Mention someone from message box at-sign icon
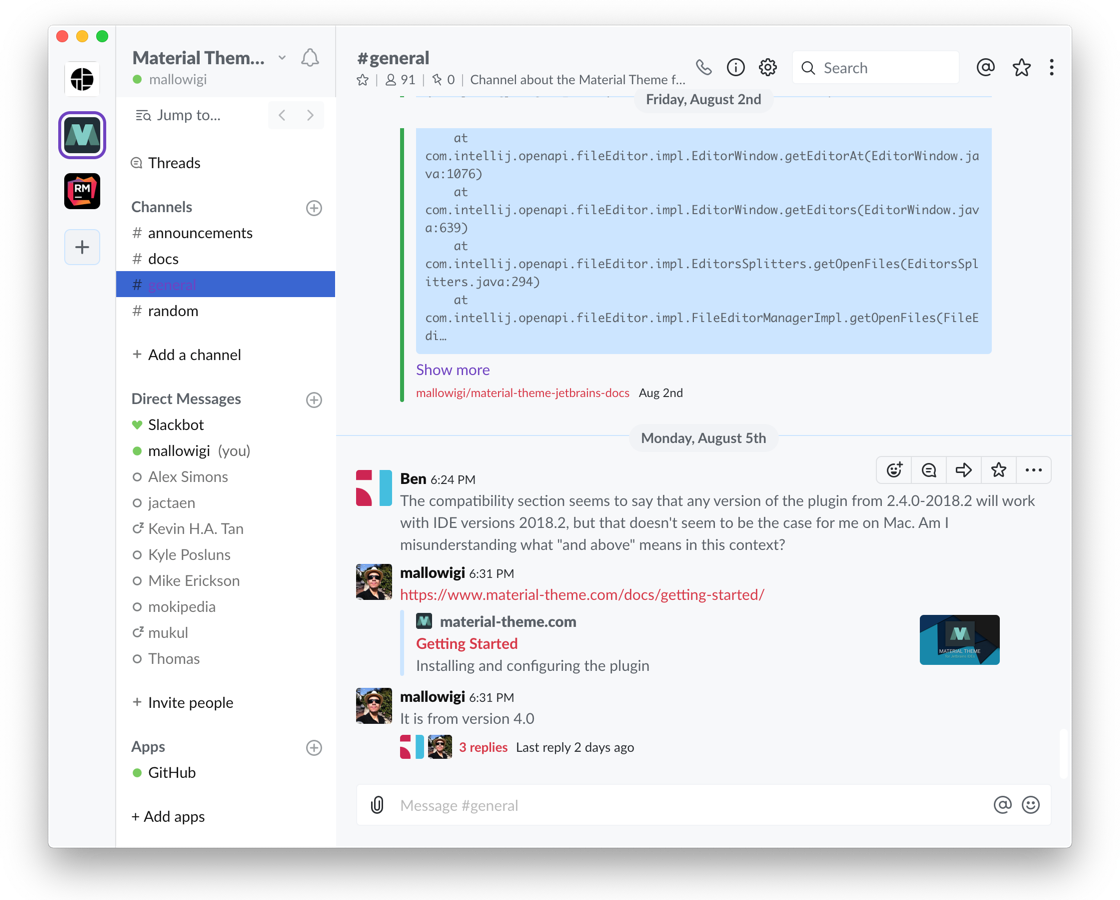This screenshot has width=1120, height=900. click(x=1003, y=805)
